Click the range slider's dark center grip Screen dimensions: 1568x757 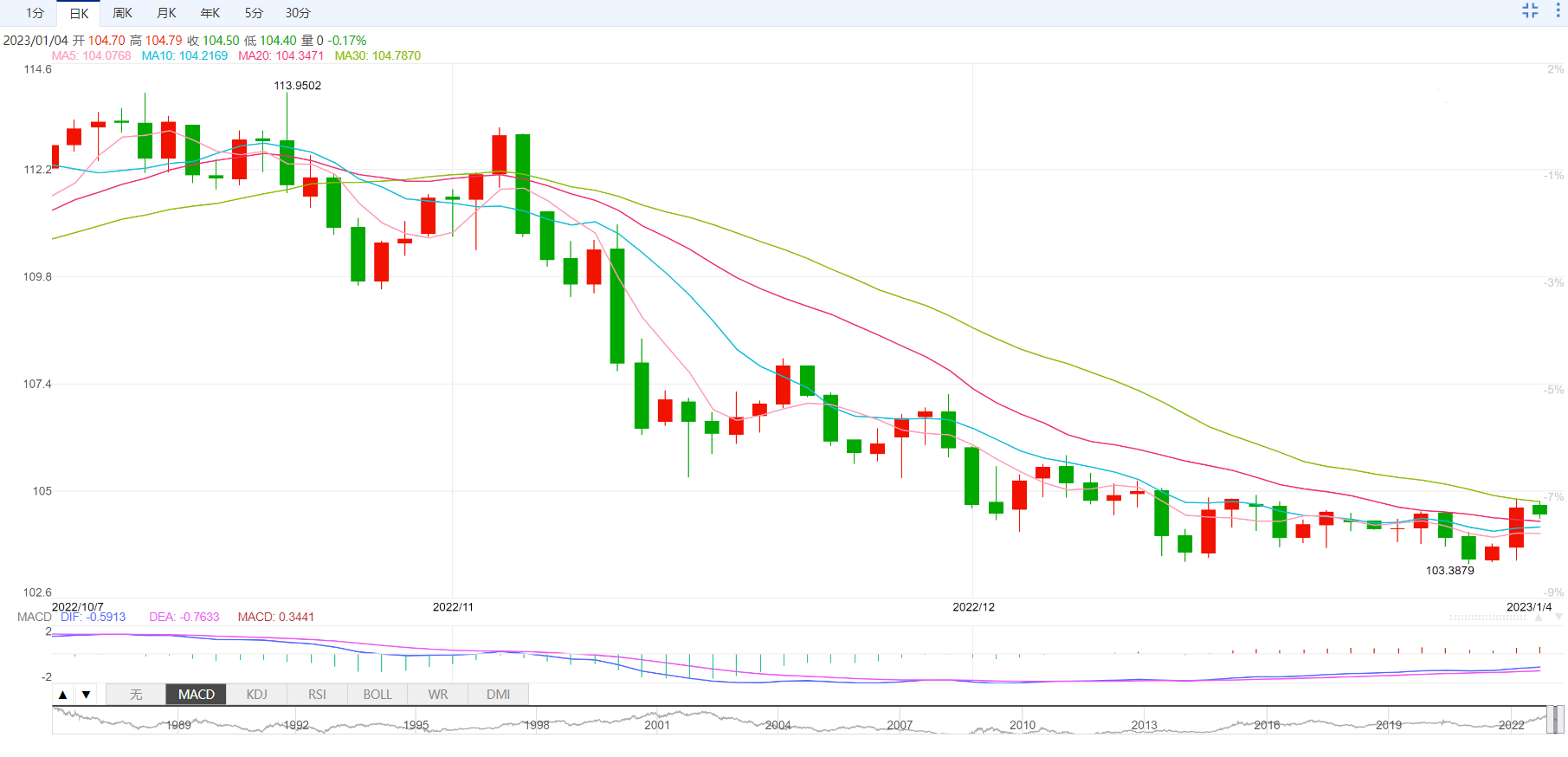click(x=1556, y=720)
